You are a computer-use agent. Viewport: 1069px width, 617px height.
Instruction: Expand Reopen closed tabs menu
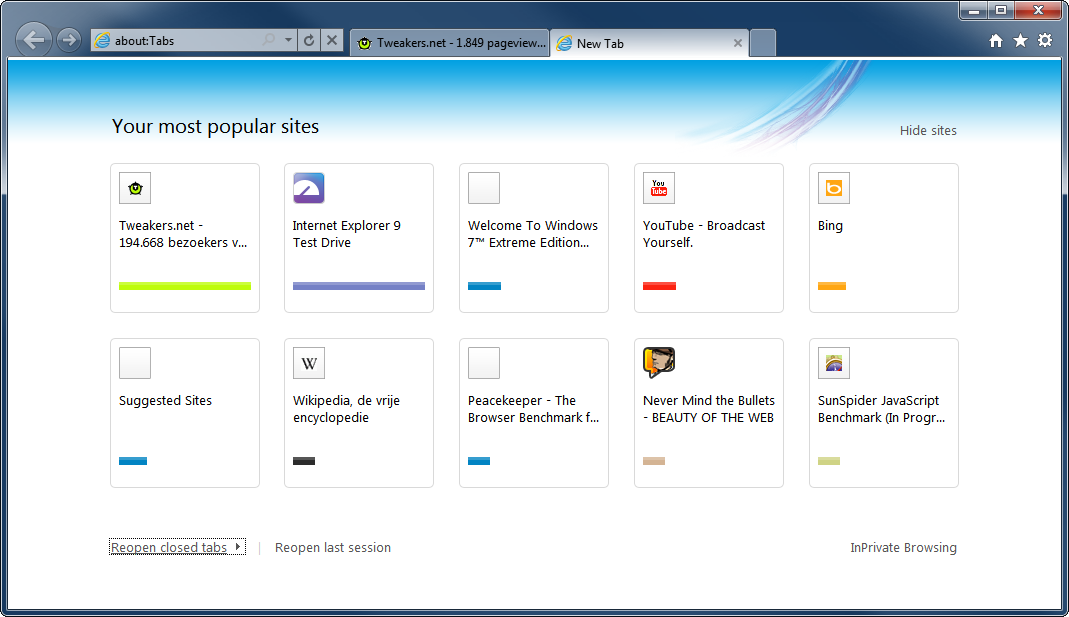point(177,547)
